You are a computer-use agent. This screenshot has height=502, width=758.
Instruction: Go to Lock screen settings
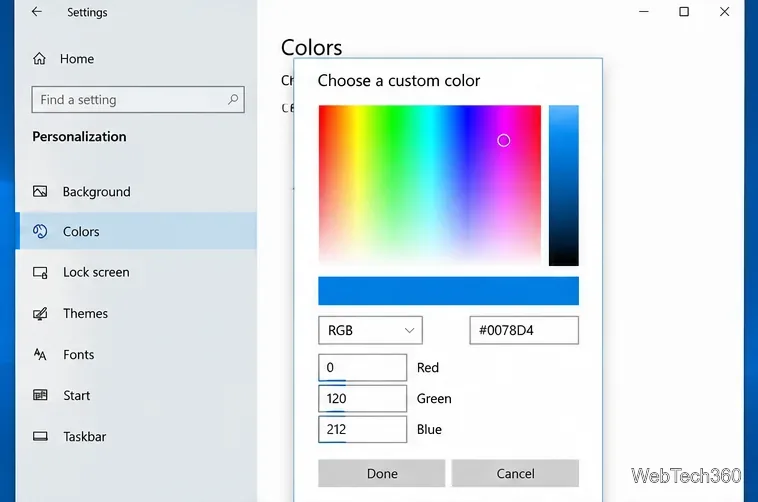pyautogui.click(x=138, y=272)
